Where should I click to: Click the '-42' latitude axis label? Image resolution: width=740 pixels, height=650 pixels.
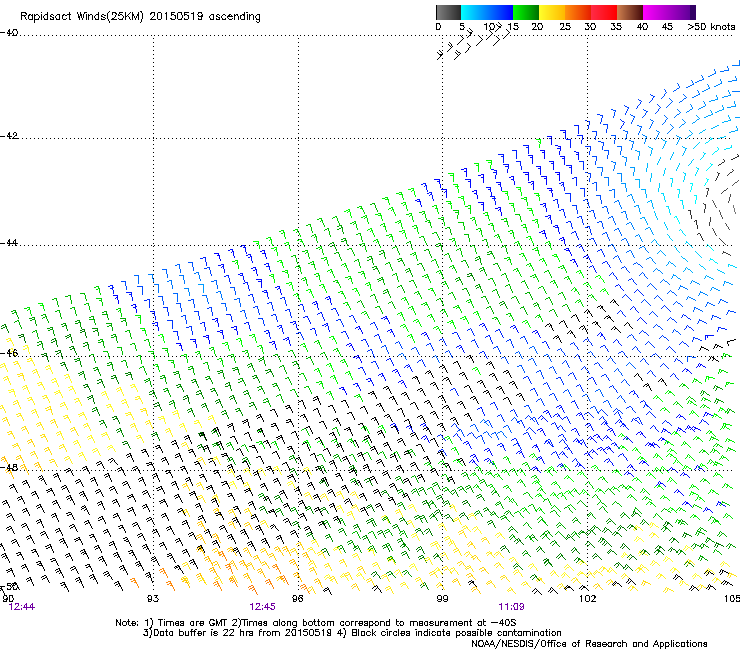pyautogui.click(x=9, y=136)
